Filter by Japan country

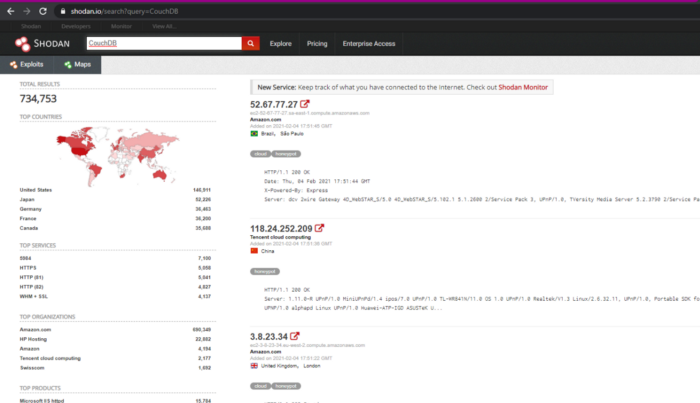coord(27,199)
